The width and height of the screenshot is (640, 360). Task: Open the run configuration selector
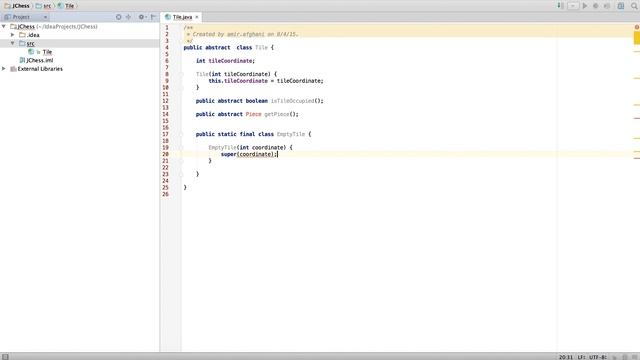click(573, 6)
